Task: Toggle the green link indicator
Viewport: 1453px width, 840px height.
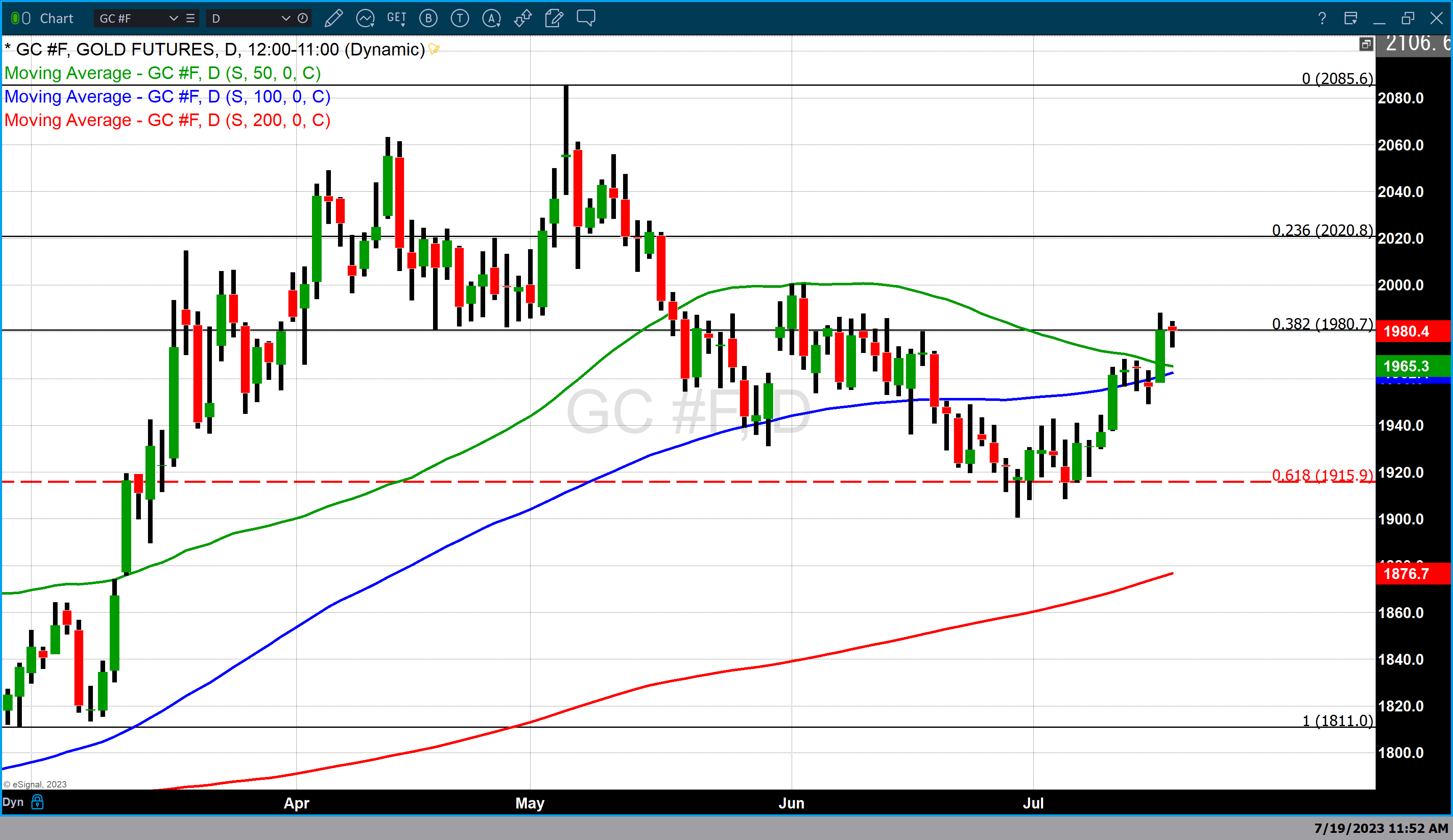Action: [x=16, y=18]
